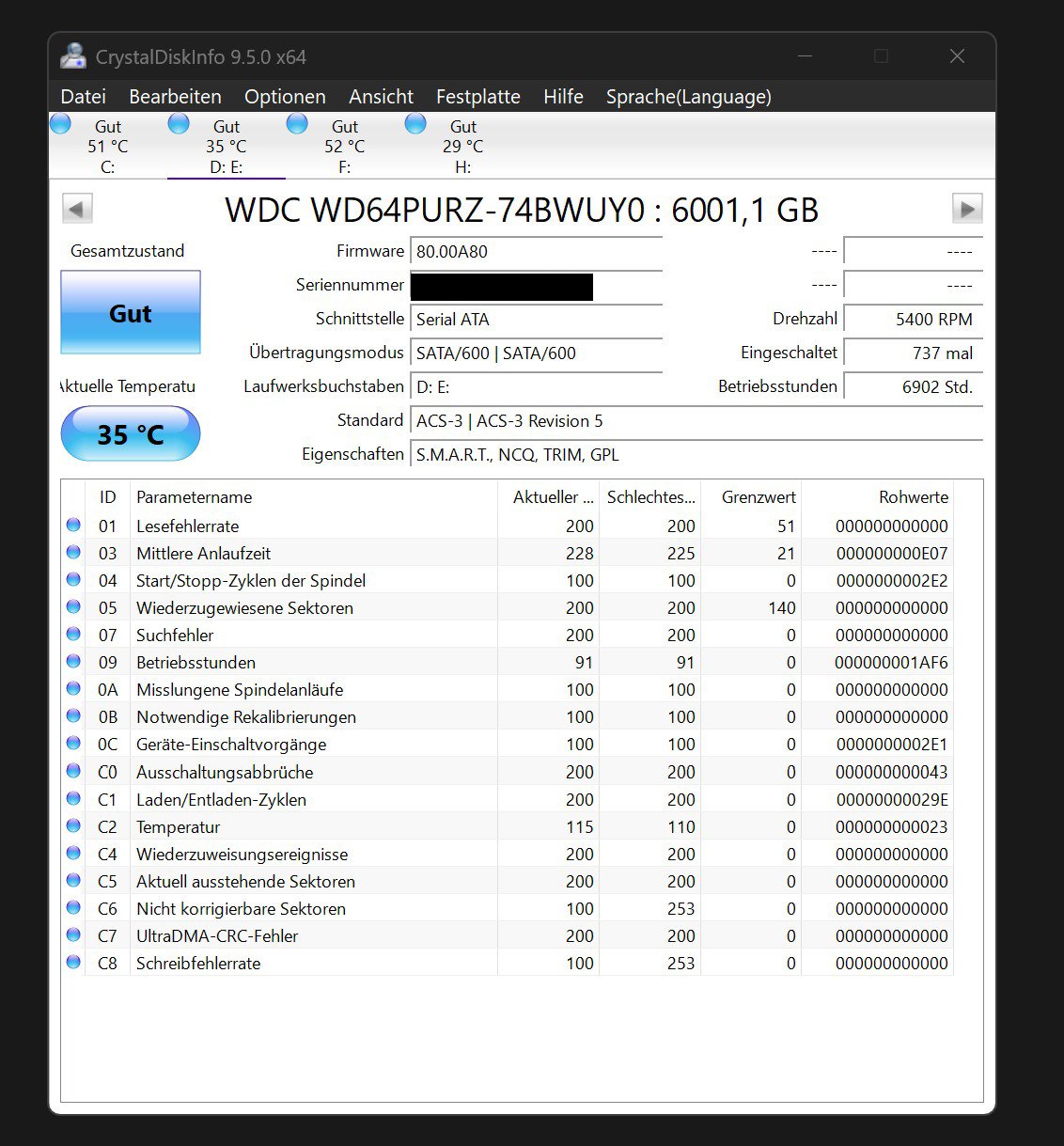Click the Firmware field 80.00A80
Viewport: 1064px width, 1146px height.
coord(537,252)
